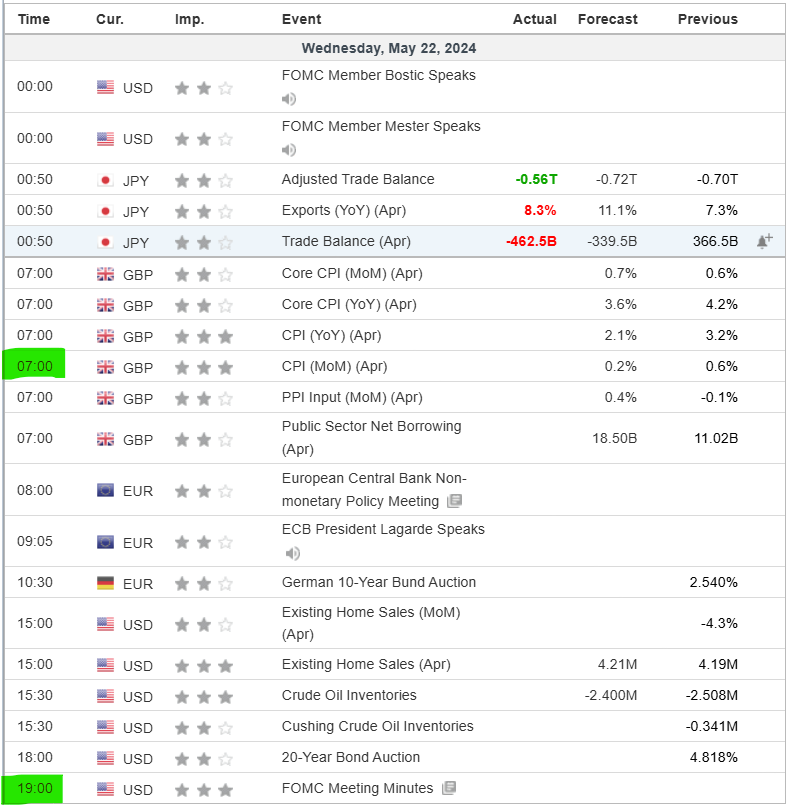Open FOMC Member Bostic Speaks event
The width and height of the screenshot is (790, 805).
378,75
